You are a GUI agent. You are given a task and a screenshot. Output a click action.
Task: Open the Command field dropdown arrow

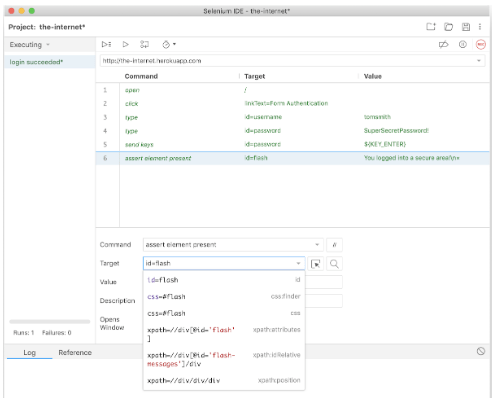317,245
